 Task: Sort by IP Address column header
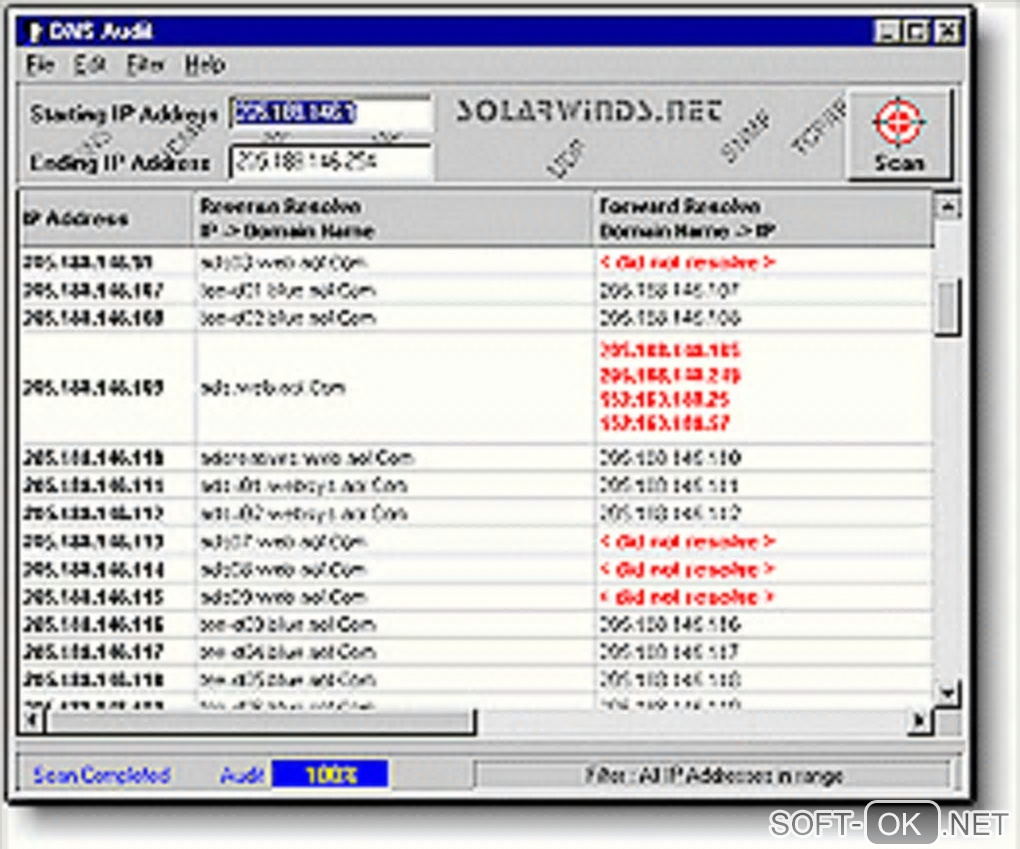click(x=107, y=218)
